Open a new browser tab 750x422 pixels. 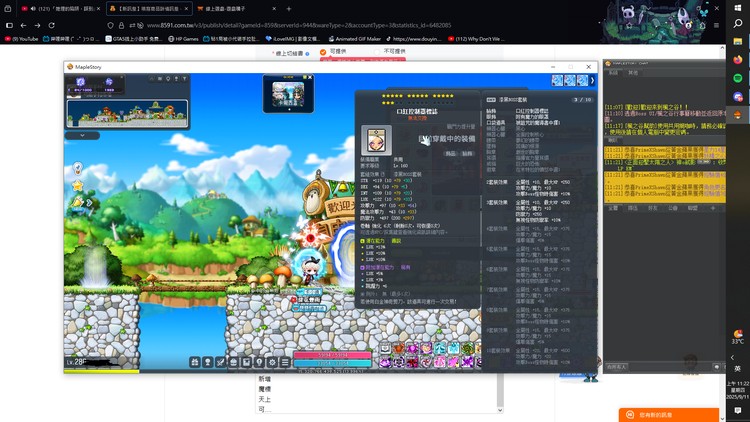point(288,9)
